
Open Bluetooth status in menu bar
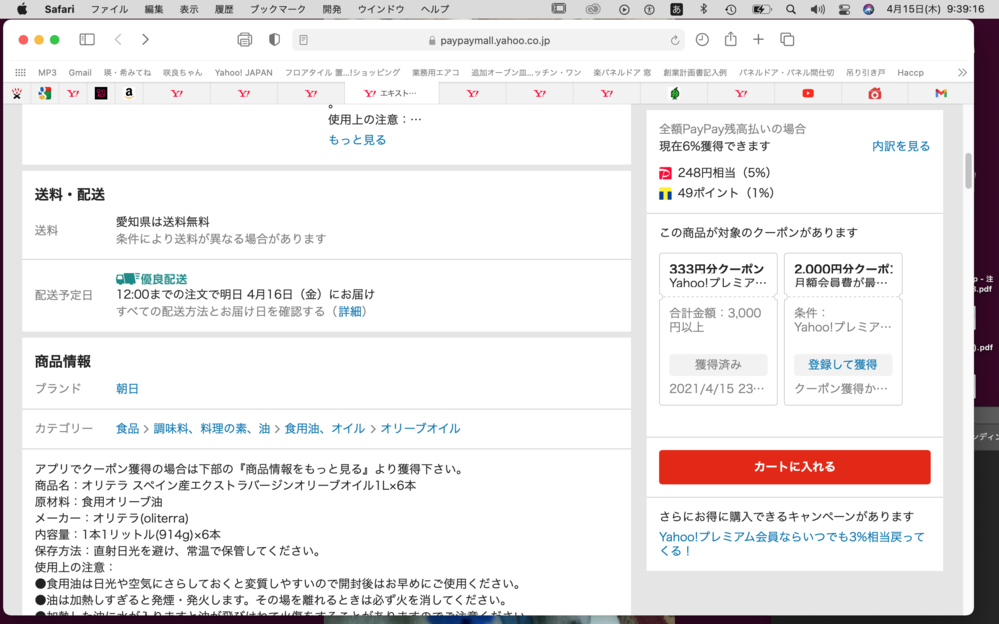tap(703, 9)
